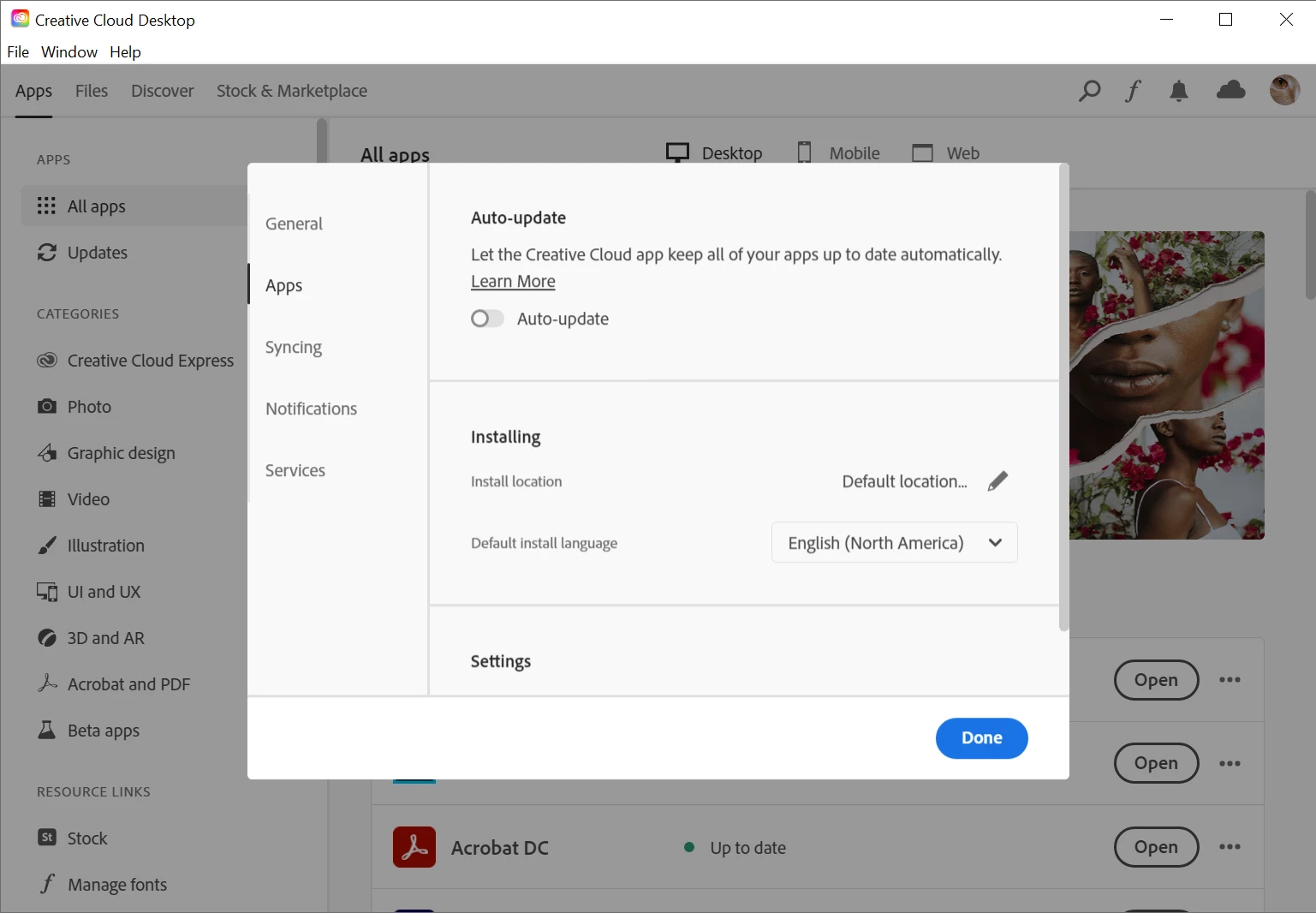The image size is (1316, 913).
Task: Click Open button for Acrobat DC
Action: (1156, 847)
